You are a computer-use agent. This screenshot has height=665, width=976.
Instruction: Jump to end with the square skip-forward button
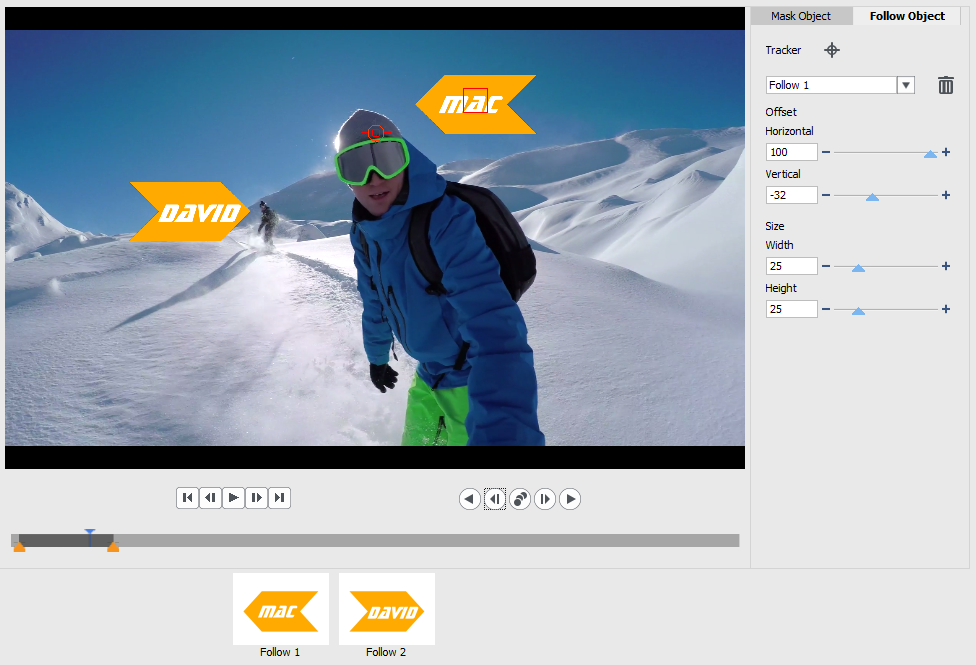pyautogui.click(x=280, y=498)
